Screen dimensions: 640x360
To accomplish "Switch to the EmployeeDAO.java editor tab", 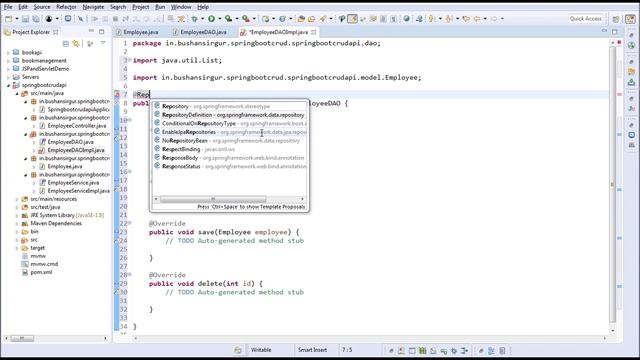I will 203,32.
